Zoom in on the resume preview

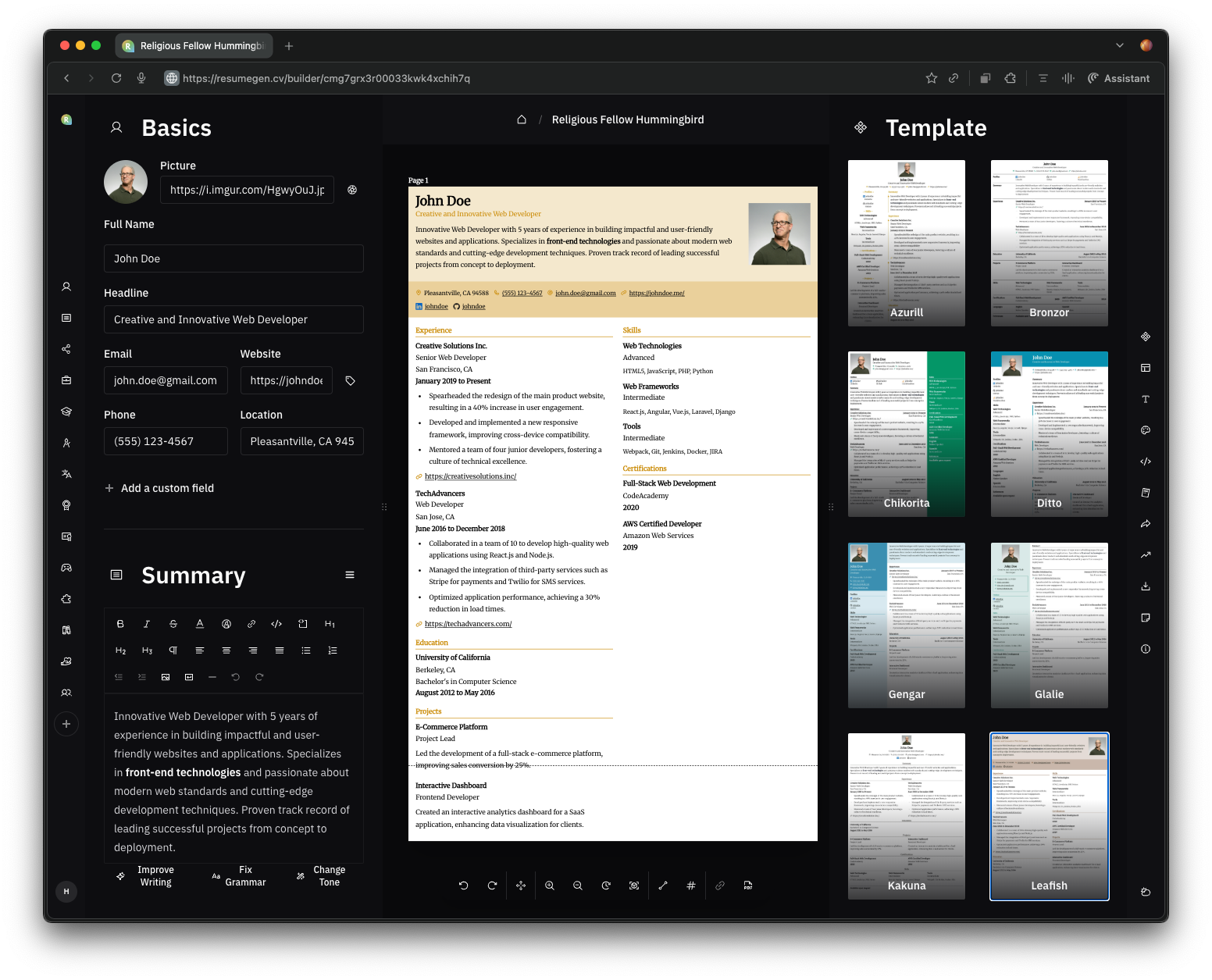click(550, 886)
